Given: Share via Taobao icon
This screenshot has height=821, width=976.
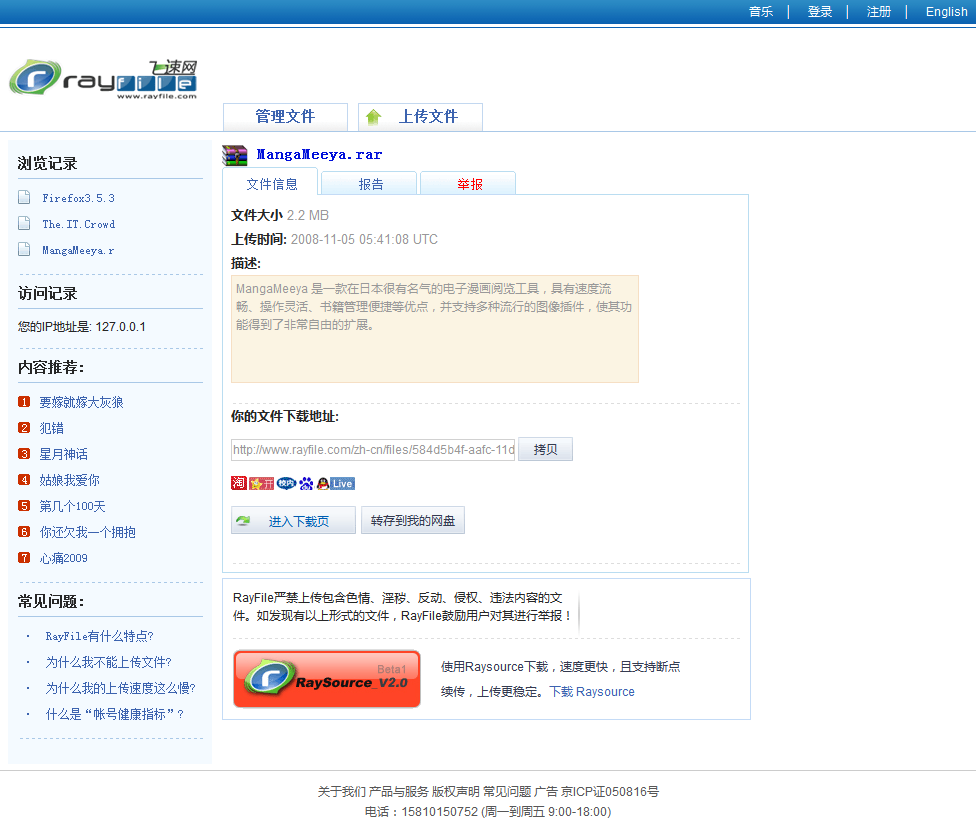Looking at the screenshot, I should pos(238,483).
